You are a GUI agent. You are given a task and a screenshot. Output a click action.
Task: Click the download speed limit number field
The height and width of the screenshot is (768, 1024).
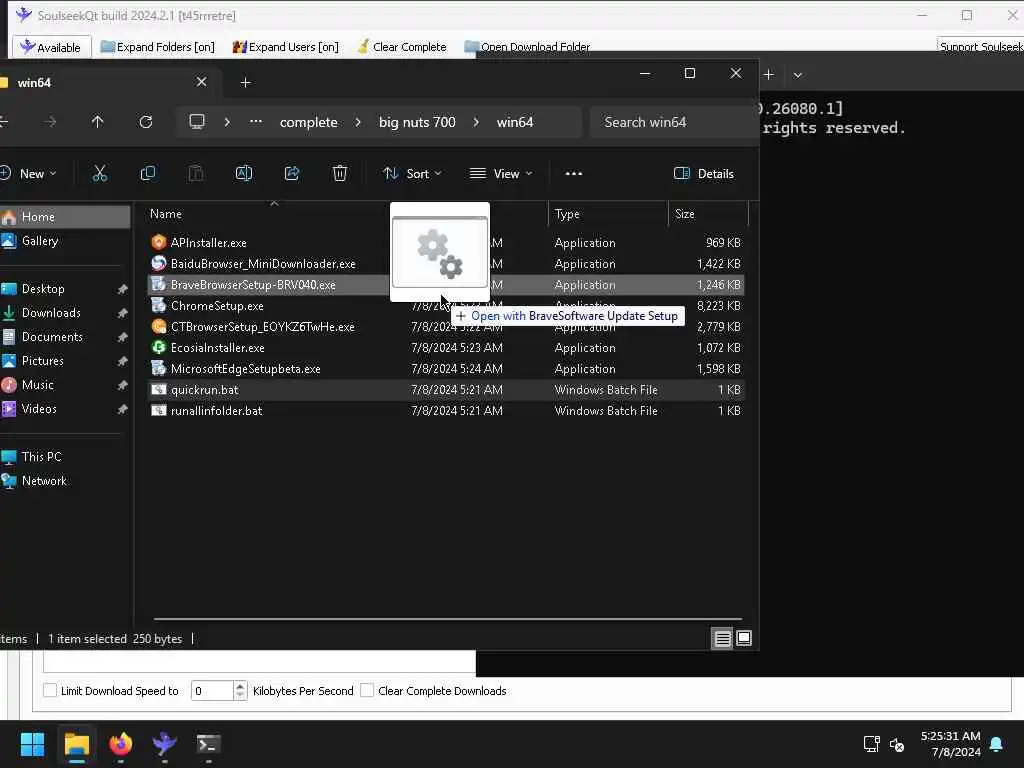pyautogui.click(x=212, y=690)
